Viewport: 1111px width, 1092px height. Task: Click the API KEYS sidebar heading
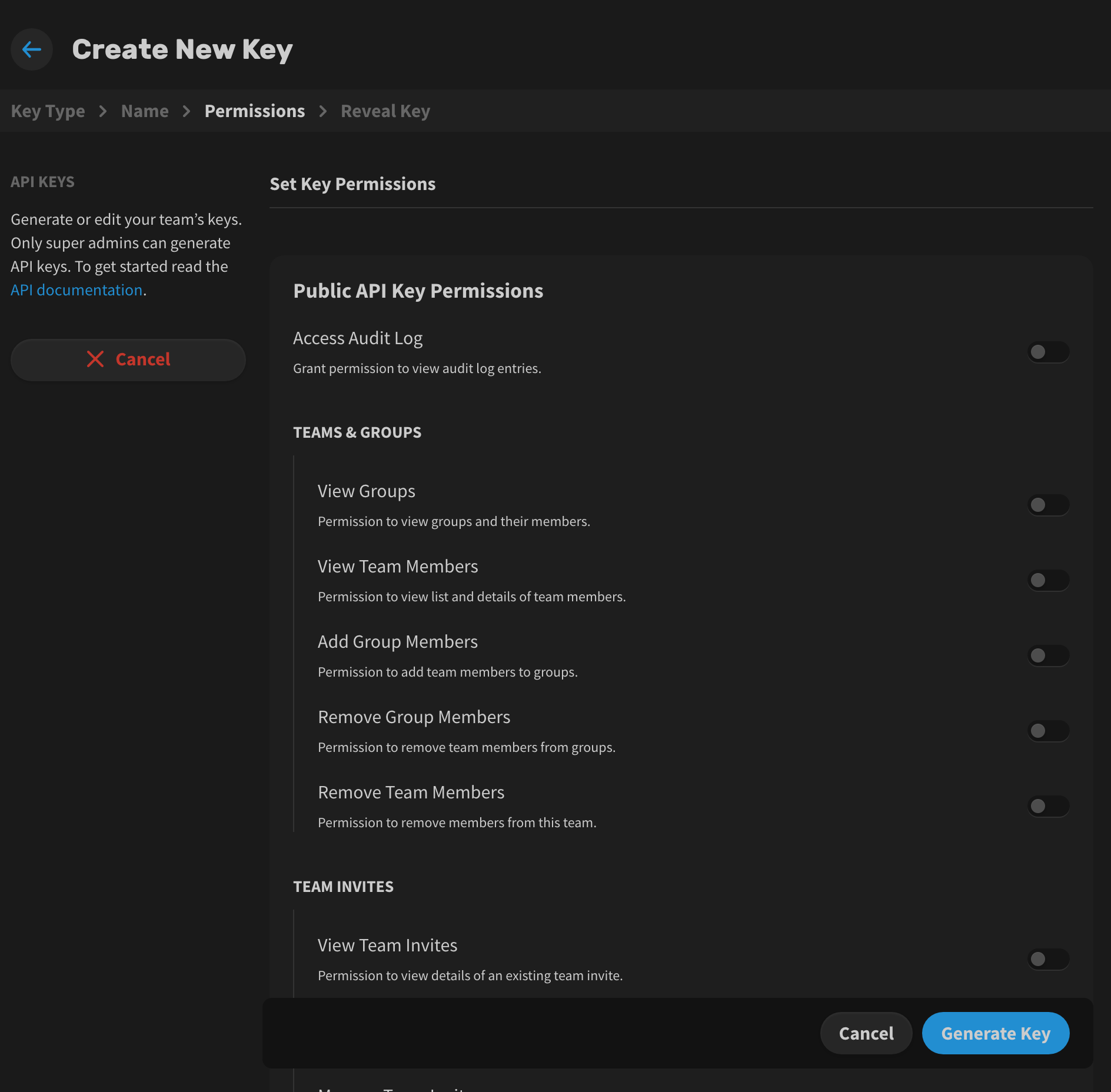[x=42, y=182]
